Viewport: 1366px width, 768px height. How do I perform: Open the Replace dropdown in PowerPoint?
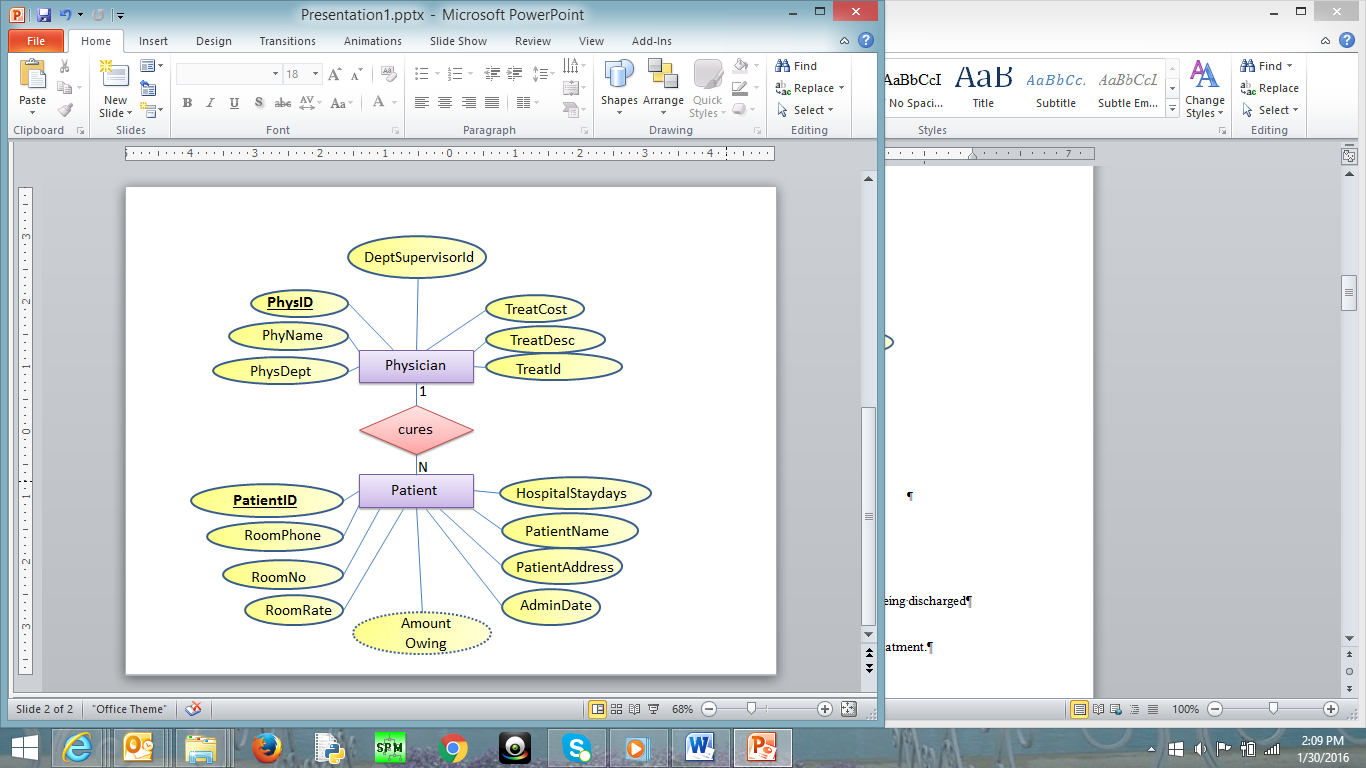click(841, 88)
